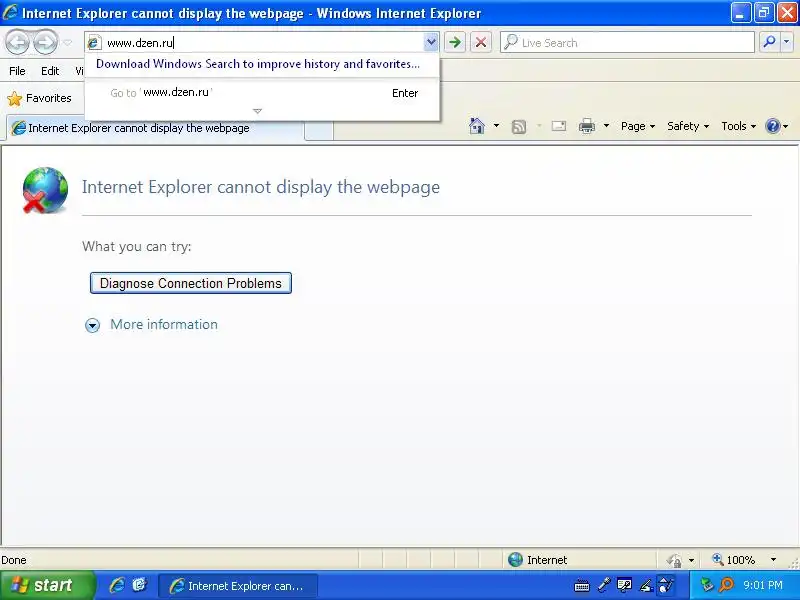The image size is (800, 600).
Task: Open the zoom level dropdown arrow
Action: click(773, 560)
